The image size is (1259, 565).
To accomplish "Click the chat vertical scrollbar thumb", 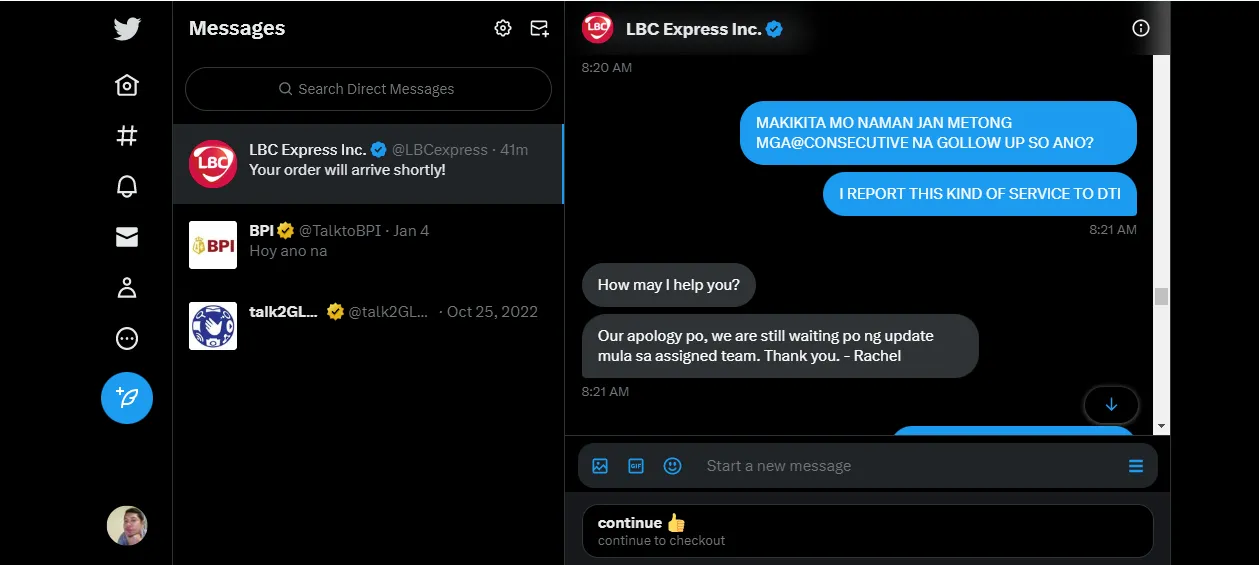I will point(1161,296).
